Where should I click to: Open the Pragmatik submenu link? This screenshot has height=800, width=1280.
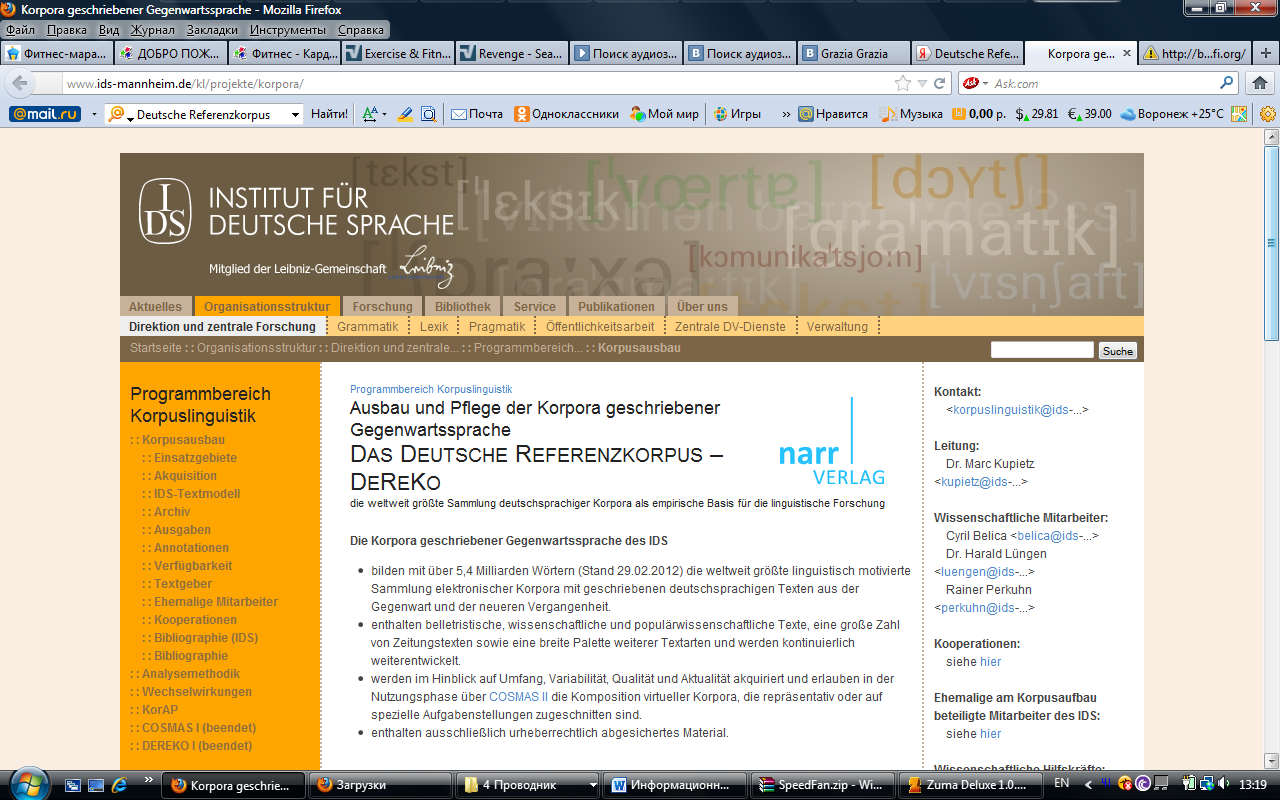coord(497,327)
